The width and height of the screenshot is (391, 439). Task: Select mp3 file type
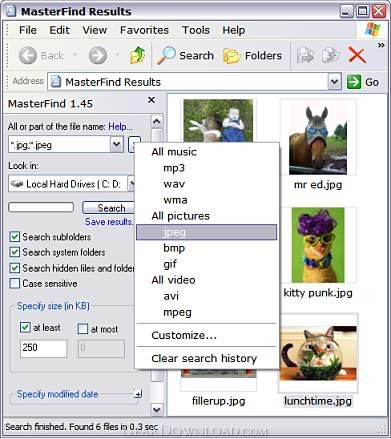(x=207, y=168)
